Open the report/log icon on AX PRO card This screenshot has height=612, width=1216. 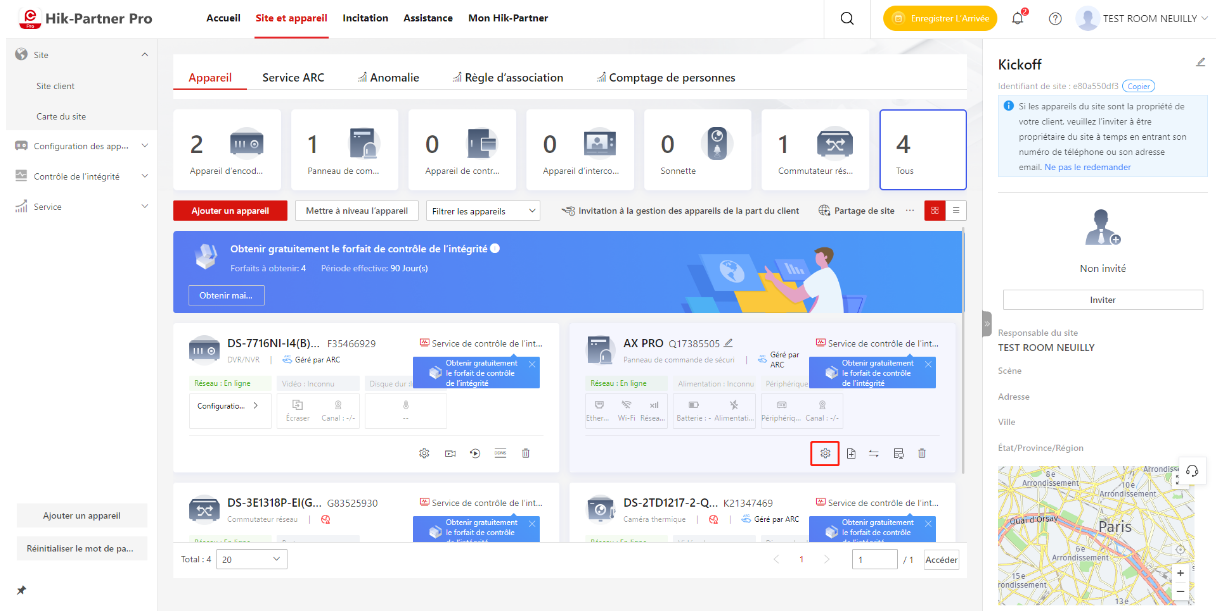point(898,453)
